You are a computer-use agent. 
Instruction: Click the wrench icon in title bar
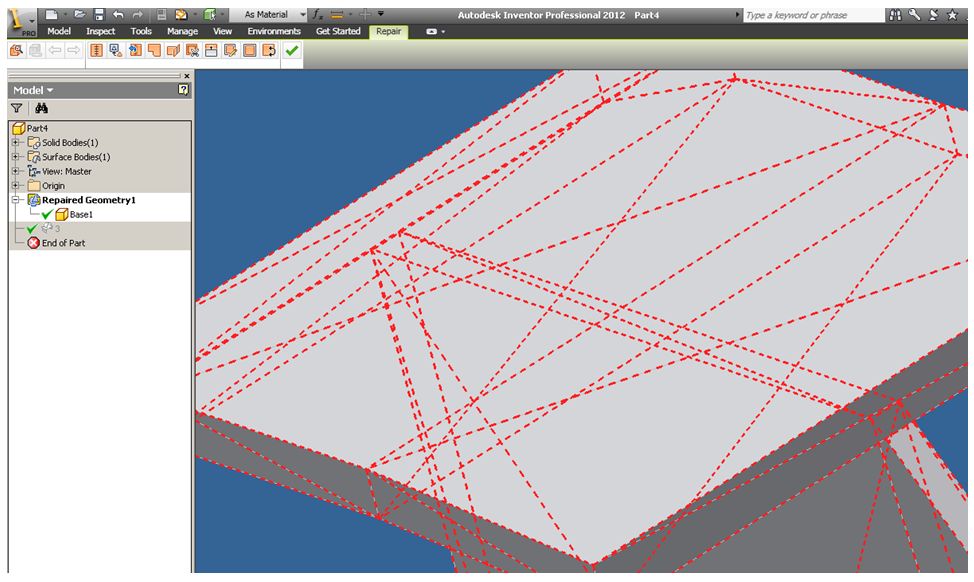tap(914, 15)
